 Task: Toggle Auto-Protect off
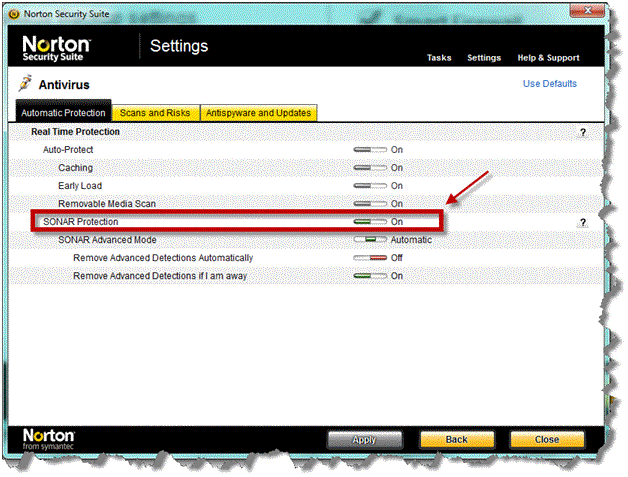370,150
